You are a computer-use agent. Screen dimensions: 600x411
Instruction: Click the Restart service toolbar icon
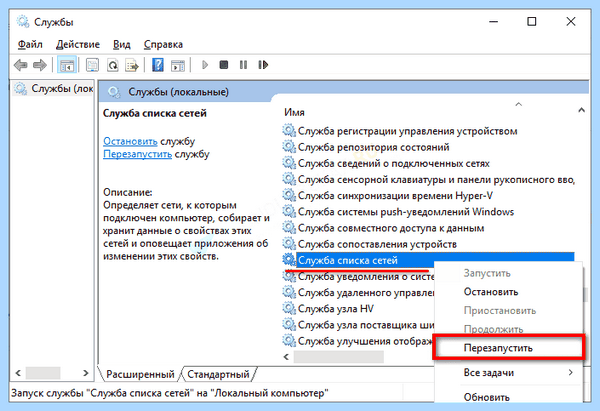(263, 65)
